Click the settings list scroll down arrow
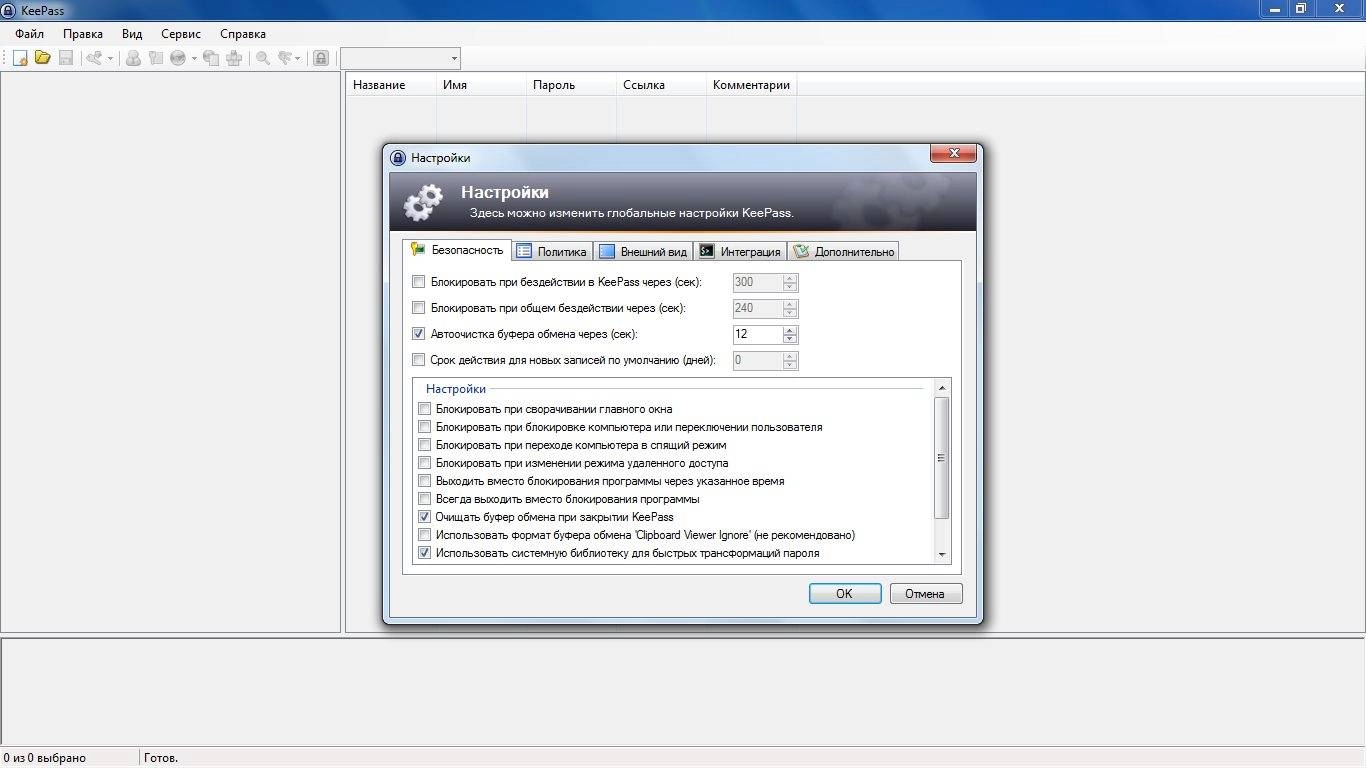1366x768 pixels. pyautogui.click(x=941, y=555)
